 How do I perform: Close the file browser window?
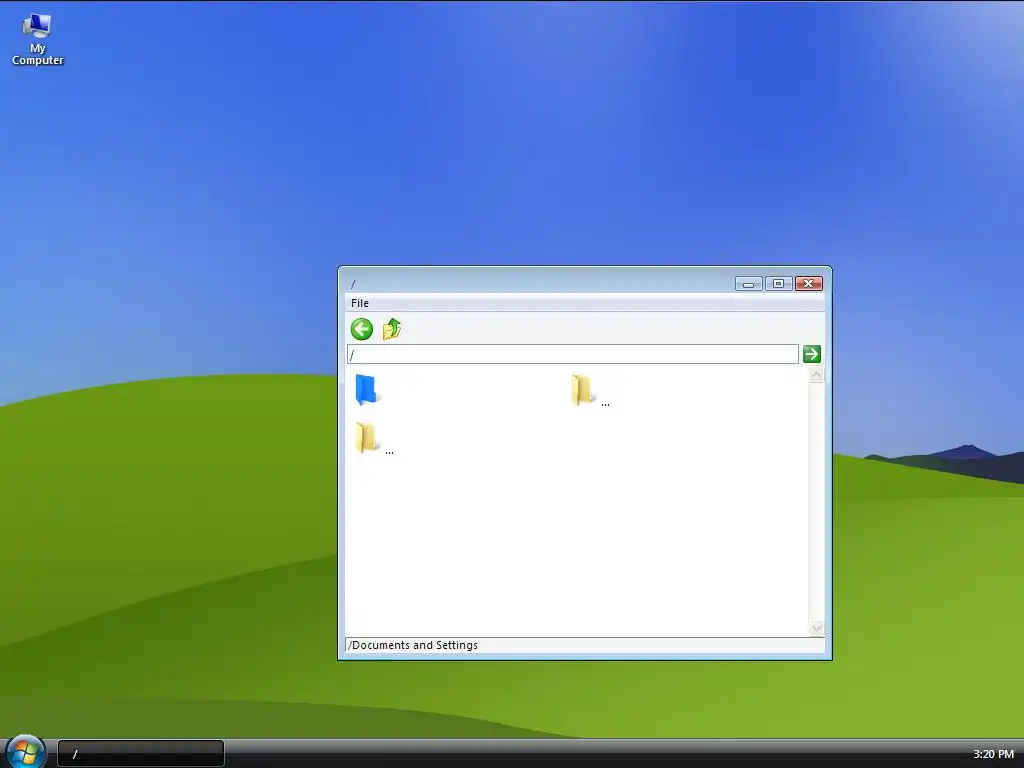tap(808, 283)
